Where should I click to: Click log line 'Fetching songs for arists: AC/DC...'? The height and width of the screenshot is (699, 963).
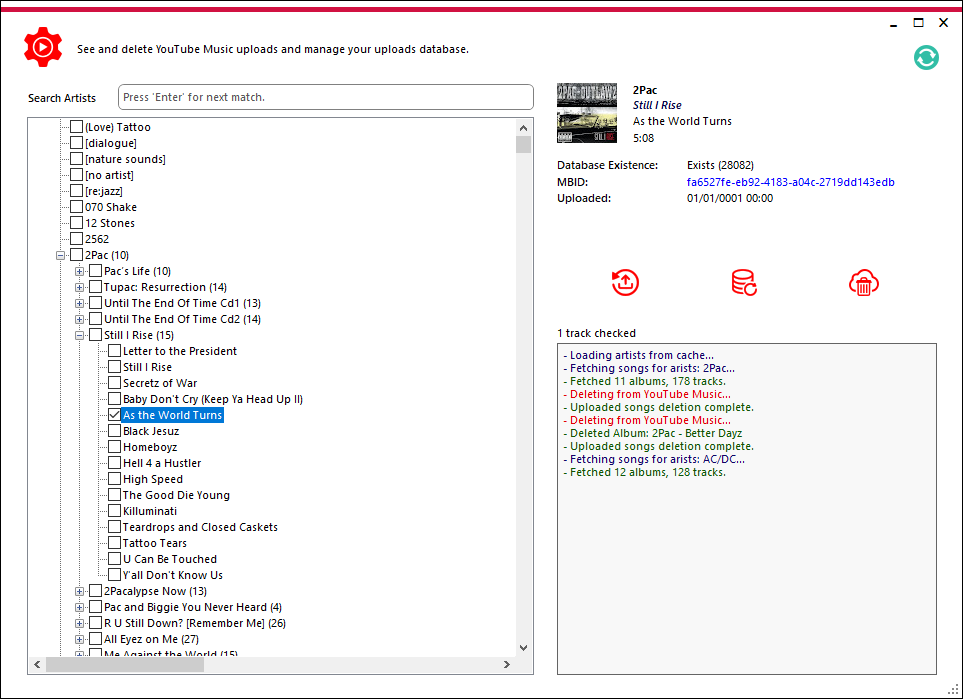click(653, 459)
